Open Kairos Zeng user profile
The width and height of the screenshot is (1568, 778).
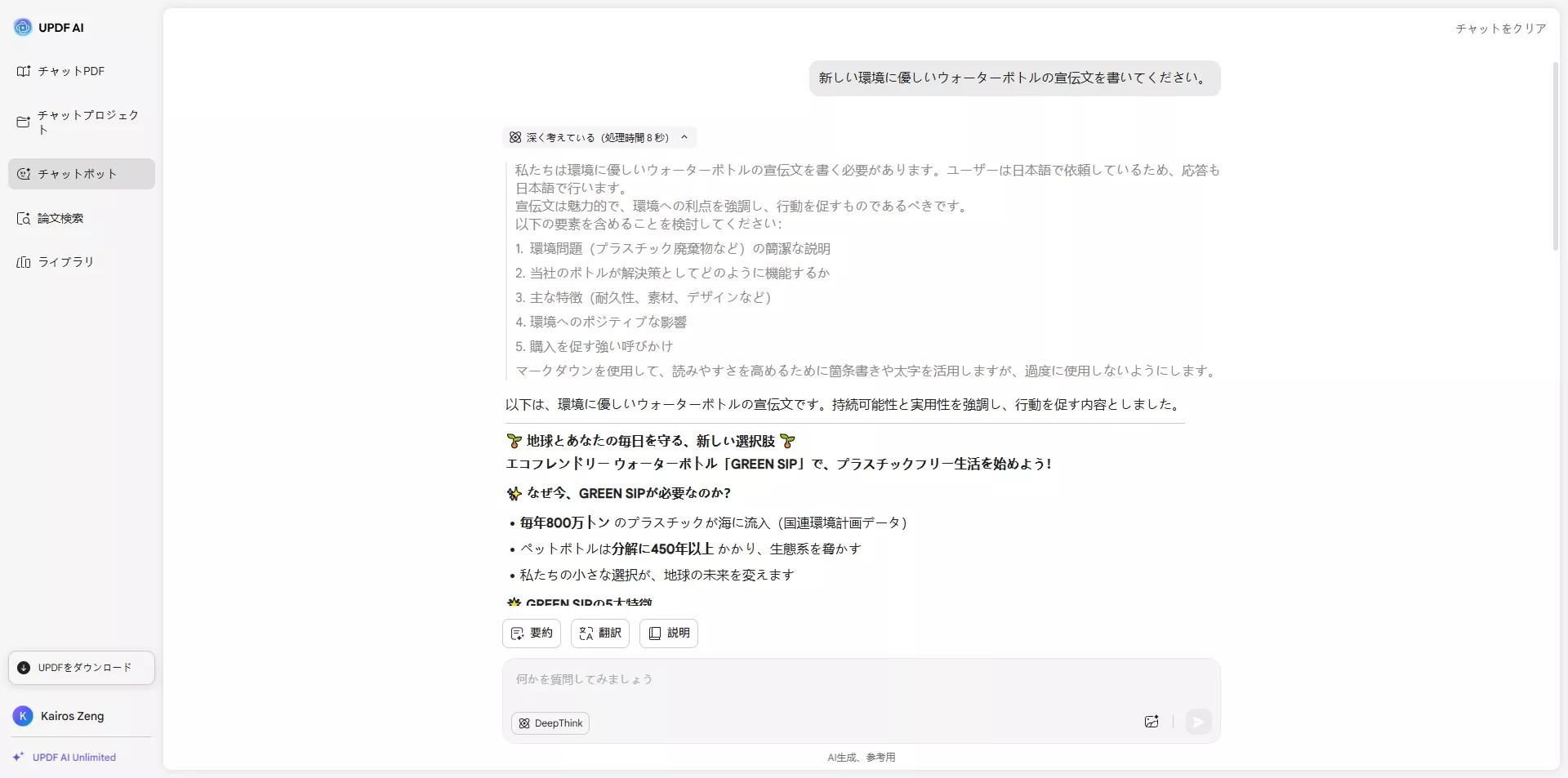tap(82, 716)
